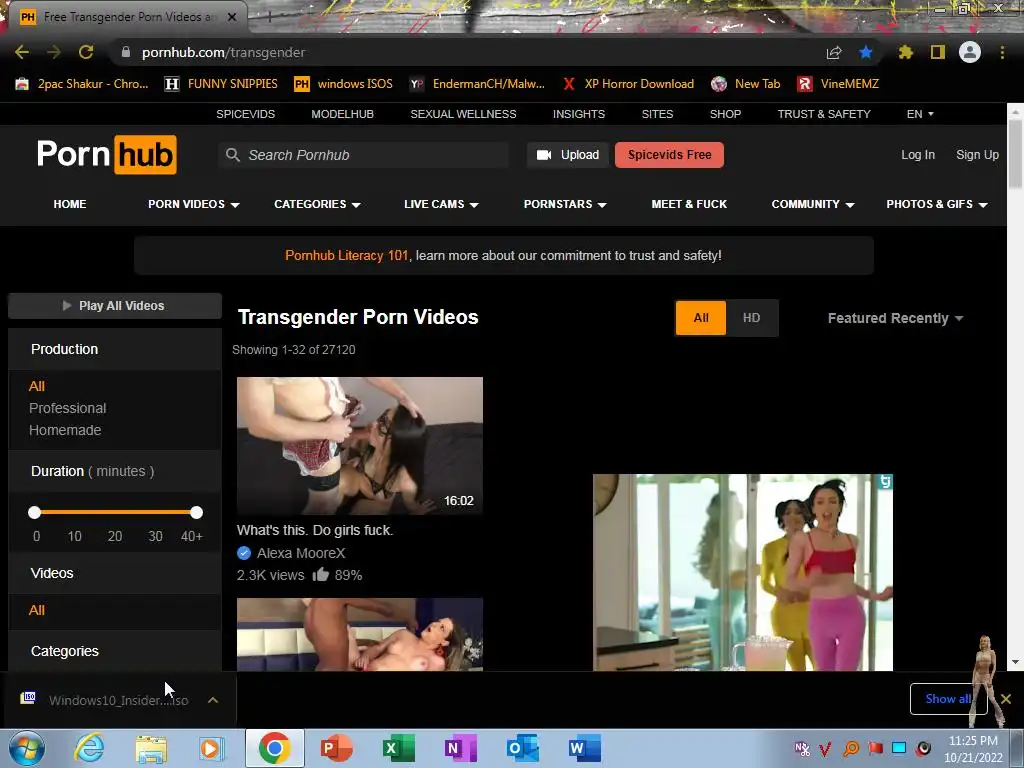
Task: Go to the HOME nav item
Action: pos(70,204)
